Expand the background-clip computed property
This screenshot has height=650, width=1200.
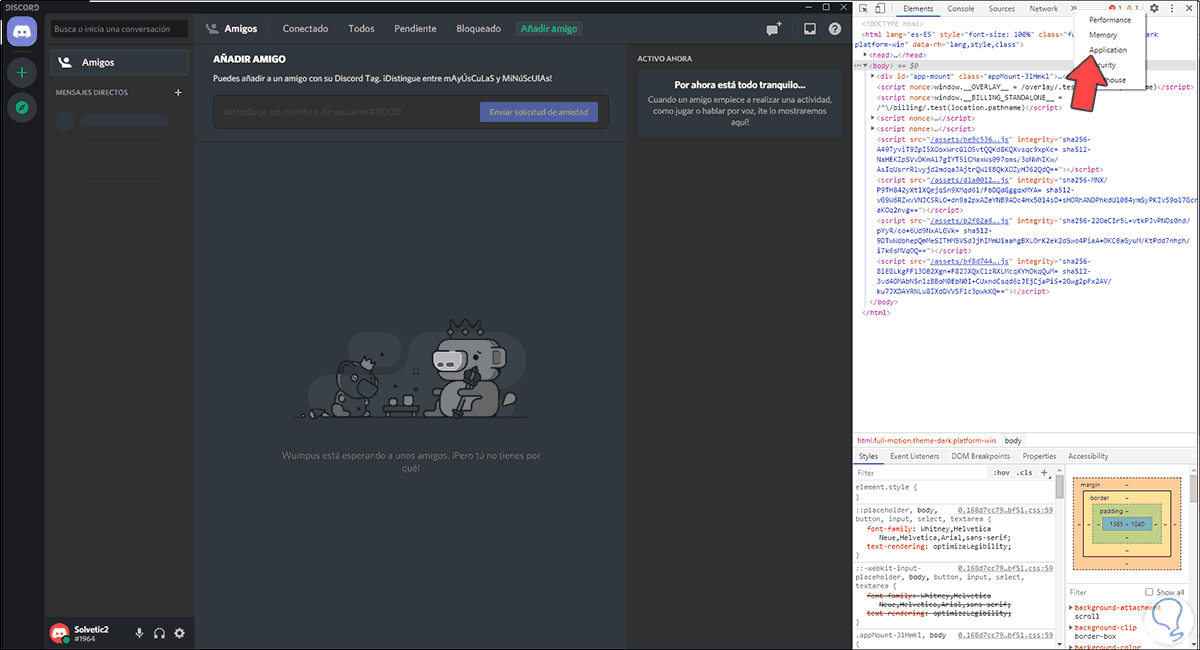tap(1071, 626)
